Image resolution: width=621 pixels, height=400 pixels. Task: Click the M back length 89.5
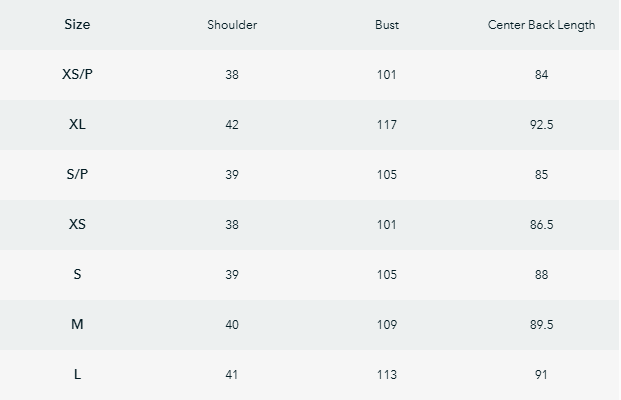click(x=541, y=325)
